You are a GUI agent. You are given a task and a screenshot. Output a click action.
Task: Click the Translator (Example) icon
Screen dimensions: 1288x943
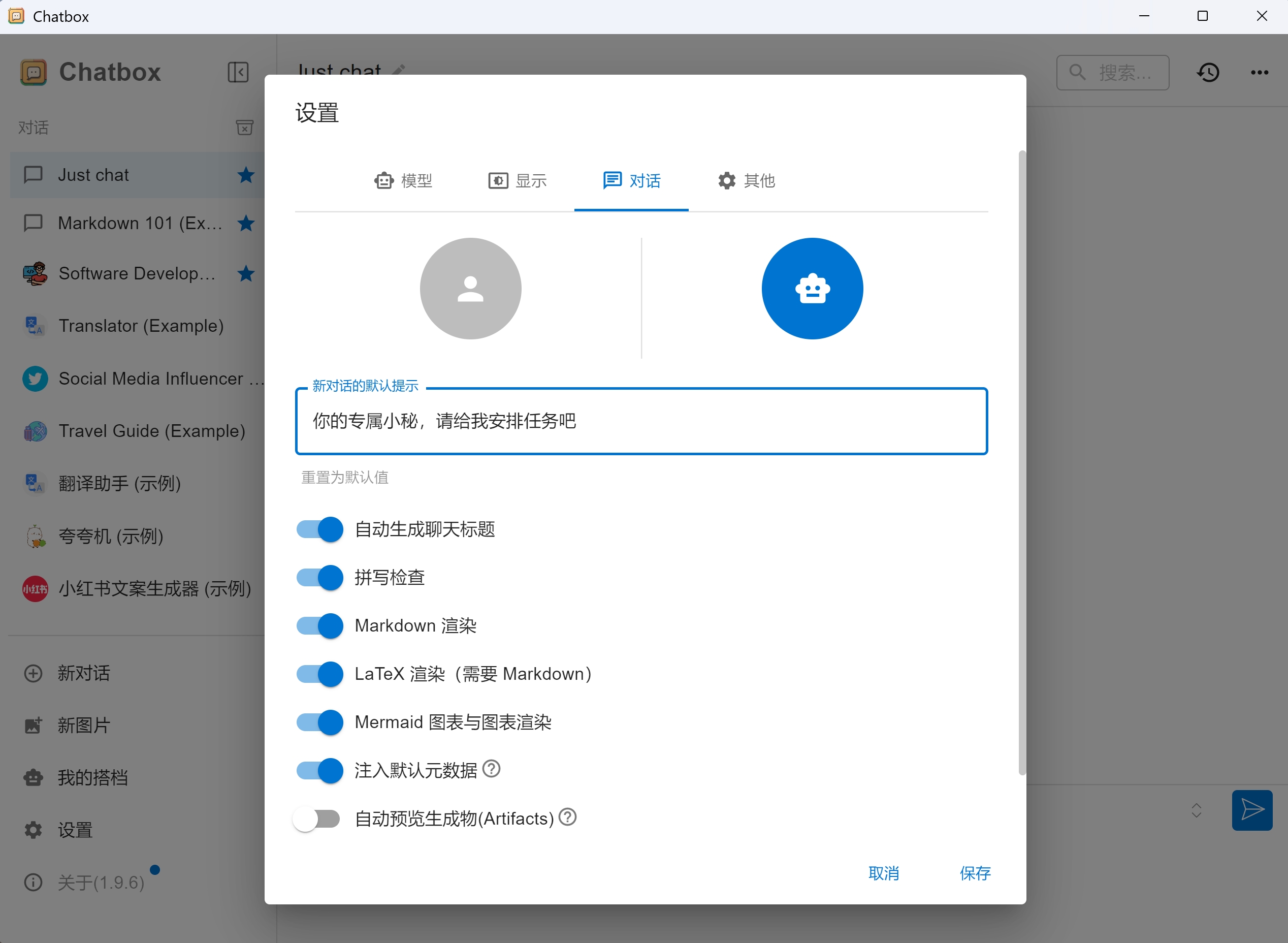click(x=35, y=326)
